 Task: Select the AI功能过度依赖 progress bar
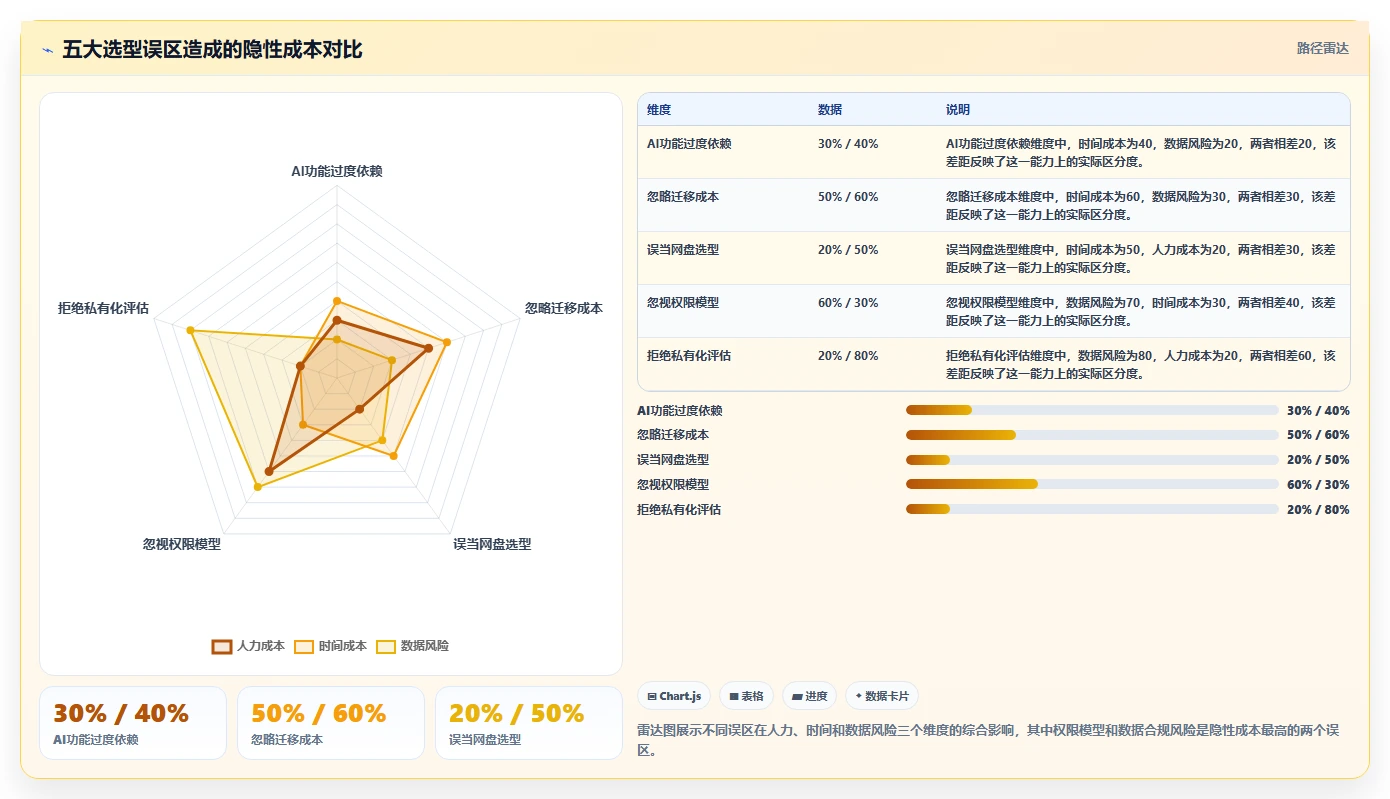coord(1092,410)
